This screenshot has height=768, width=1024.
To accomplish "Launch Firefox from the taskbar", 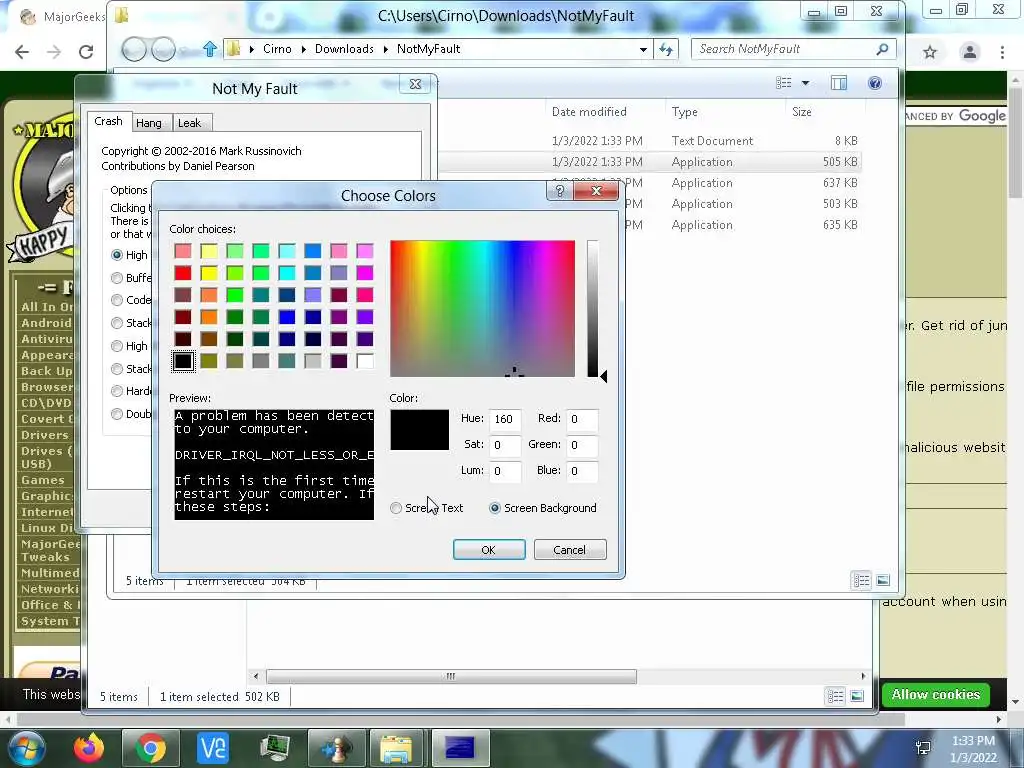I will click(89, 748).
